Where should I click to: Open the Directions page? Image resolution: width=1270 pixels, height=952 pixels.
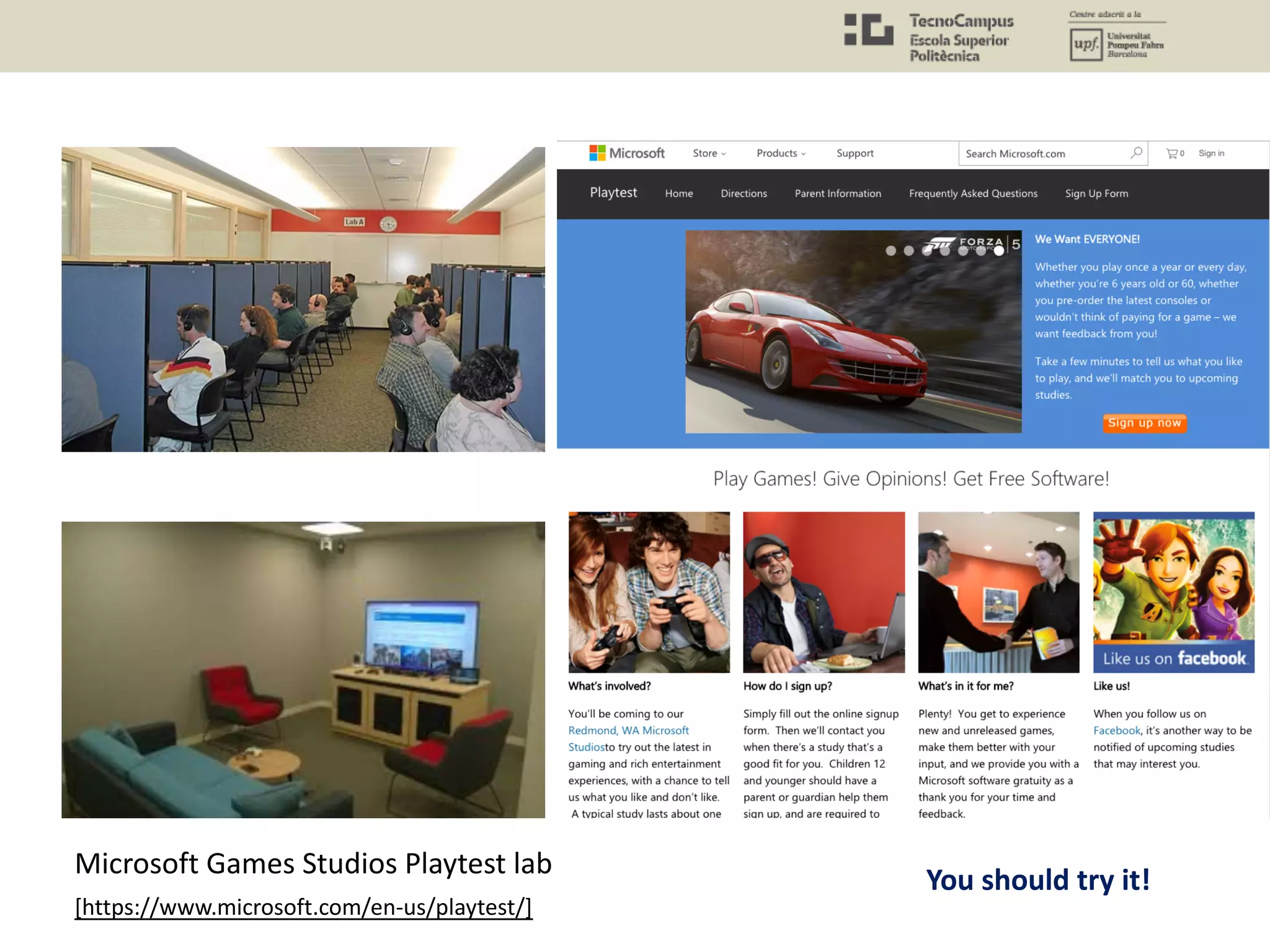(x=744, y=193)
